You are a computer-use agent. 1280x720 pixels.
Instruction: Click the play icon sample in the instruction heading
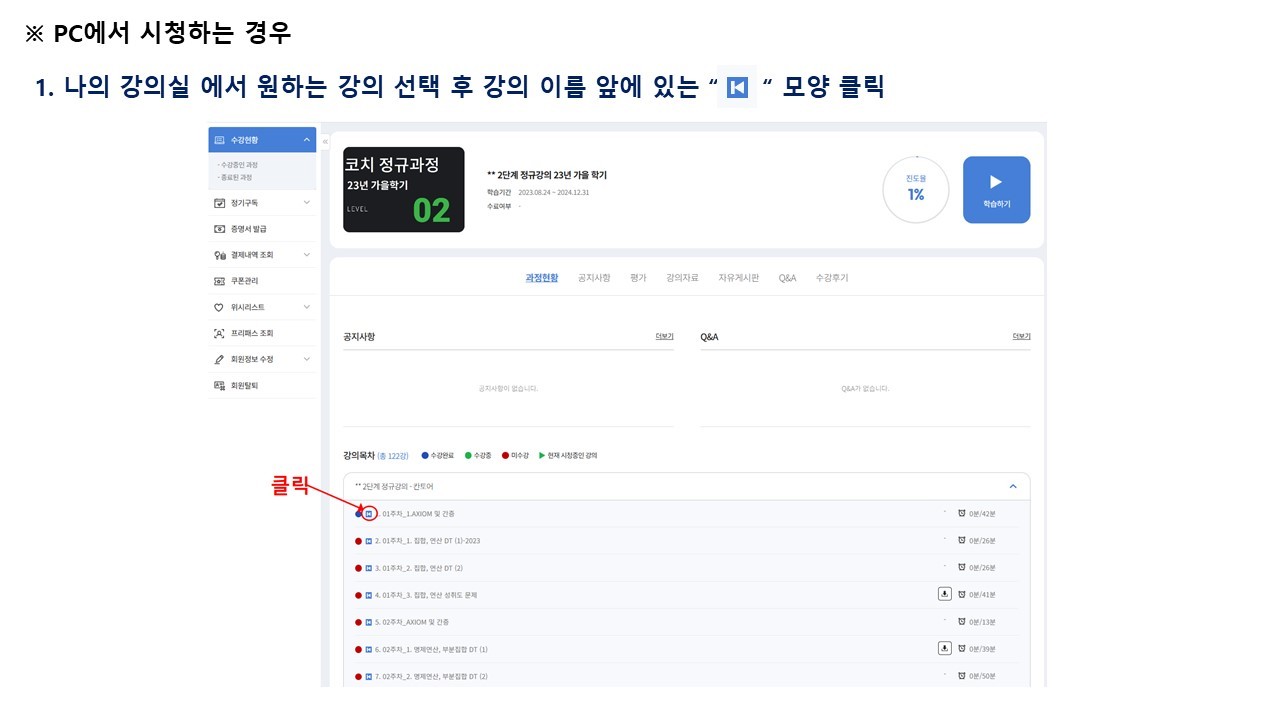tap(738, 88)
